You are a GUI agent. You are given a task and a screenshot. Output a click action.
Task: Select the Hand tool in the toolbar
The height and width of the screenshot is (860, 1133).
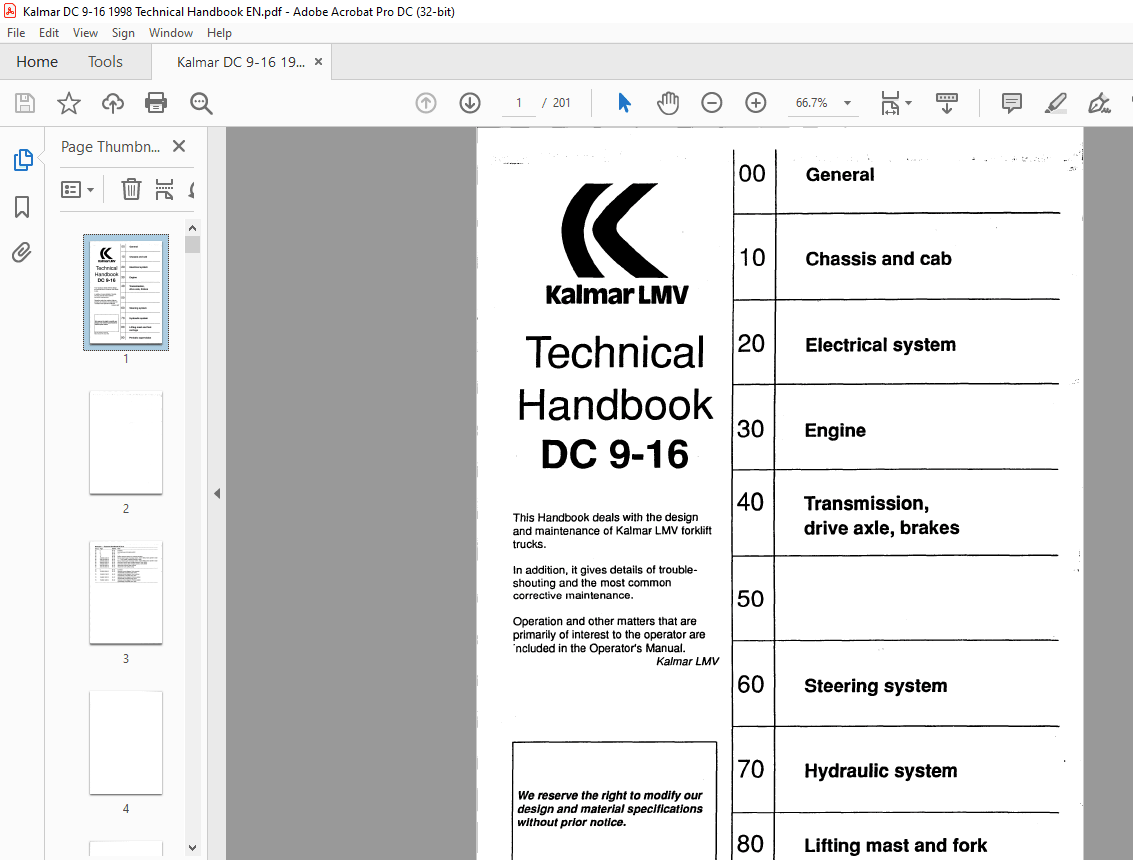tap(668, 102)
